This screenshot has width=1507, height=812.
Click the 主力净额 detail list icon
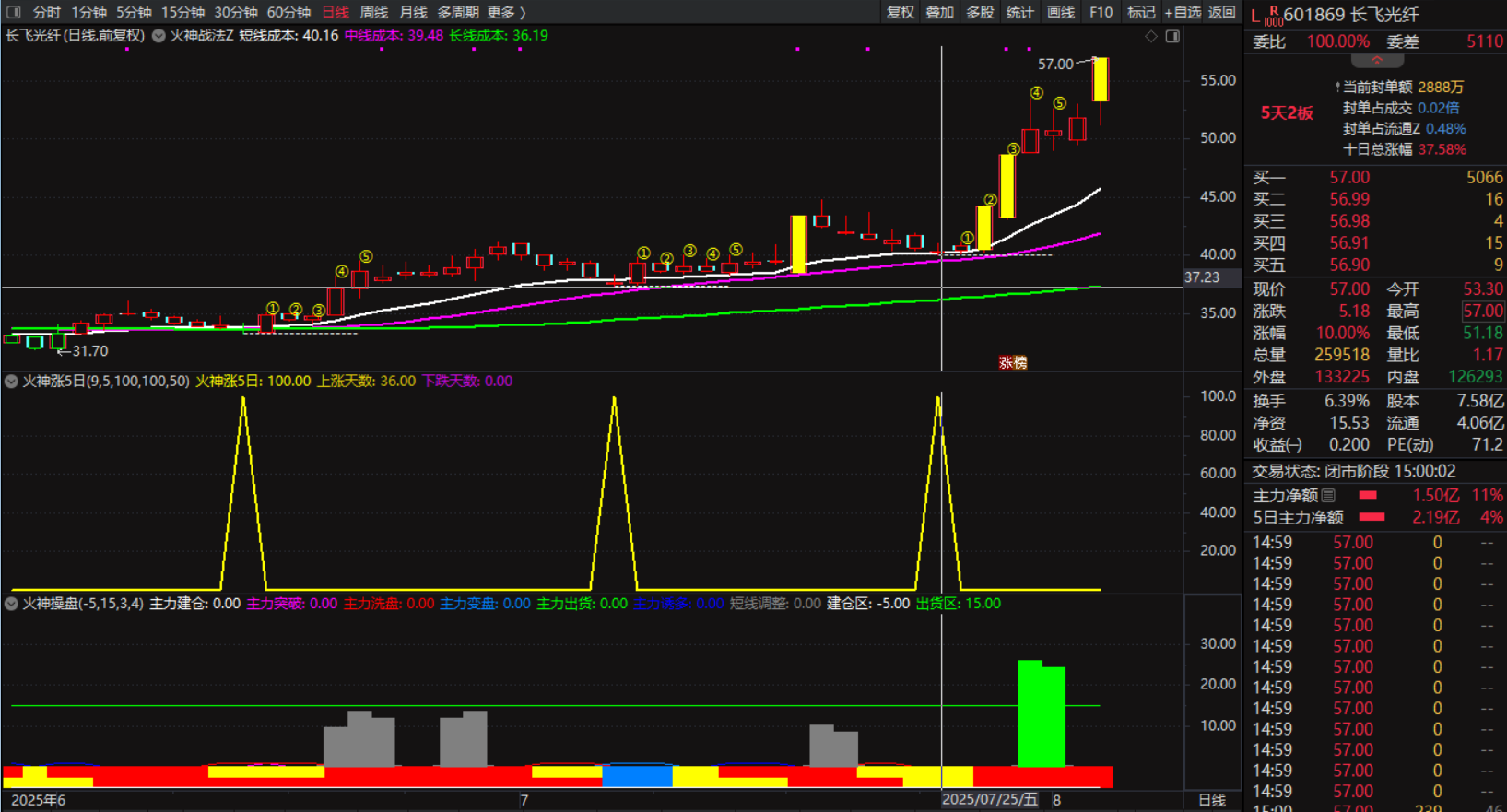[1328, 496]
